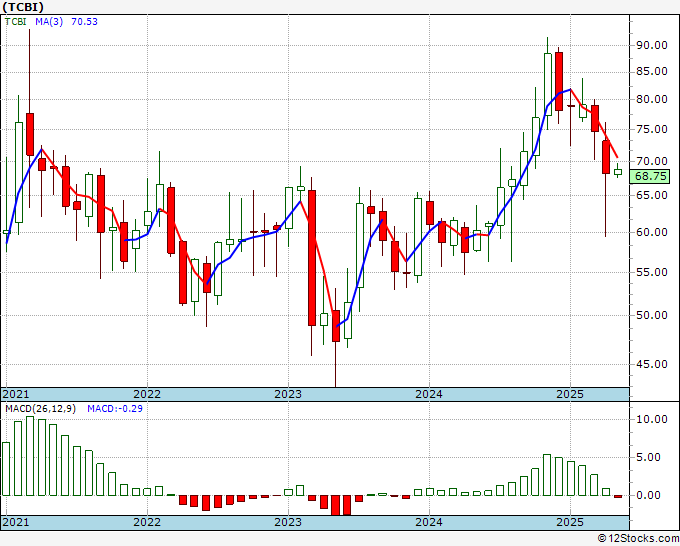Select 2023 on the MACD panel time axis

coord(288,522)
